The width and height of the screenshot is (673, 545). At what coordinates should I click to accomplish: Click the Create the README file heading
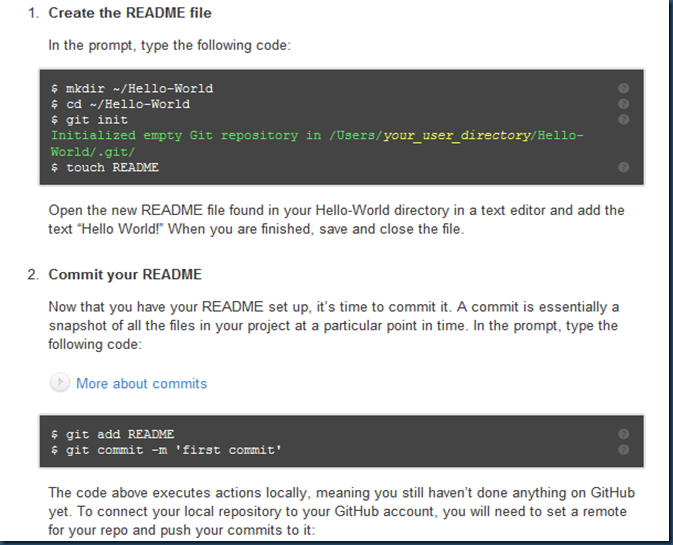[x=130, y=14]
